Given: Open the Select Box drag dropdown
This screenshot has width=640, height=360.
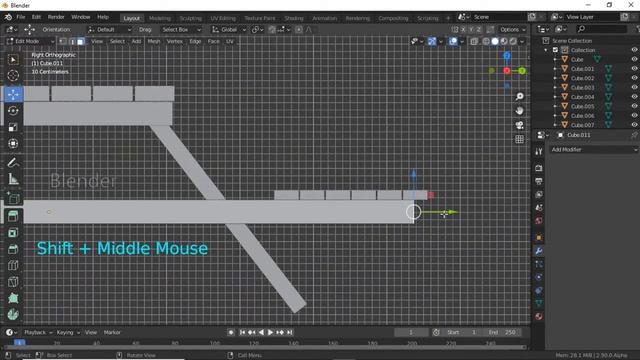Looking at the screenshot, I should [181, 29].
